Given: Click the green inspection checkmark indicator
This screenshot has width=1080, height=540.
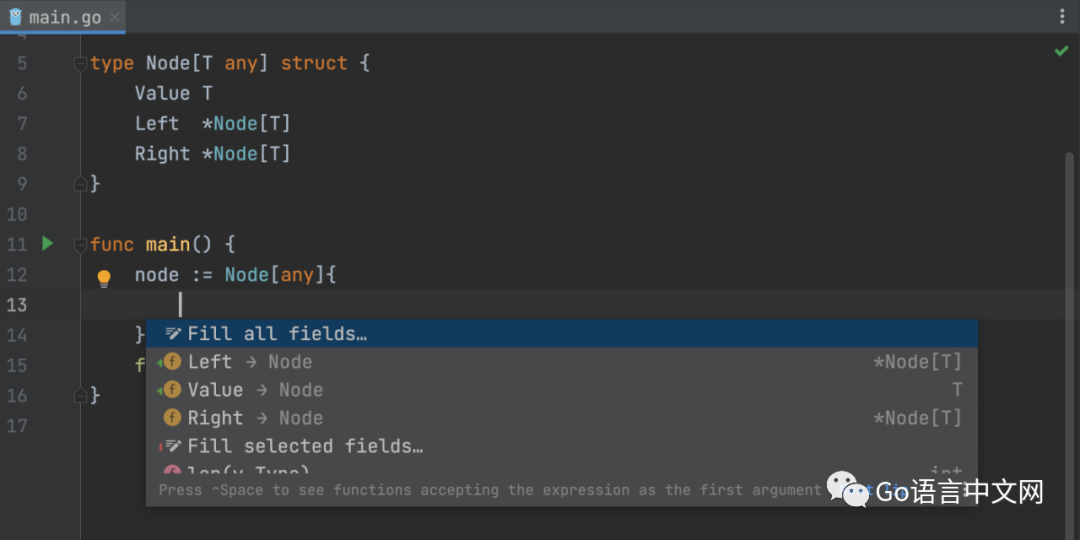Looking at the screenshot, I should pyautogui.click(x=1061, y=51).
